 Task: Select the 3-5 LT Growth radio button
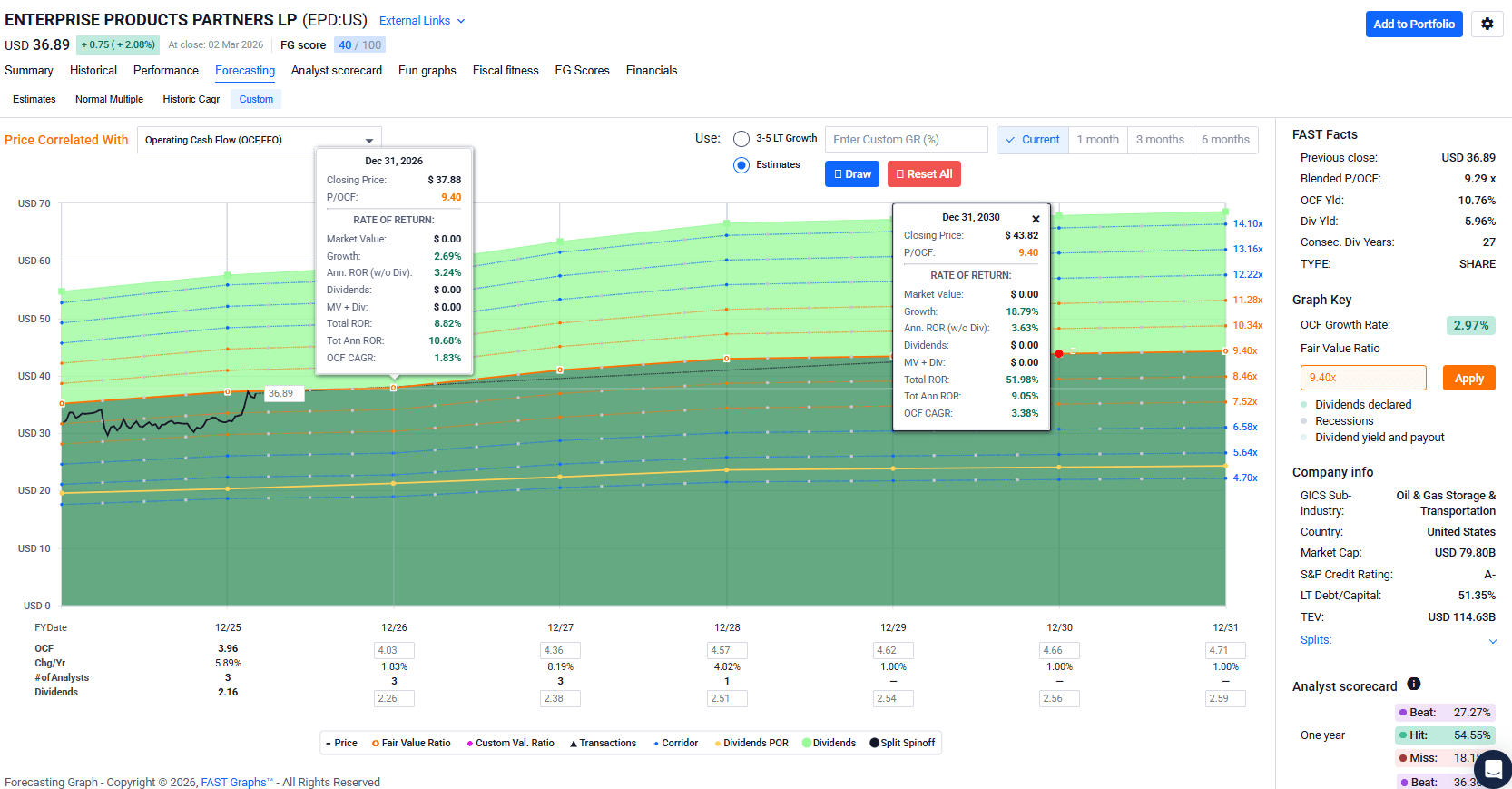pyautogui.click(x=741, y=139)
